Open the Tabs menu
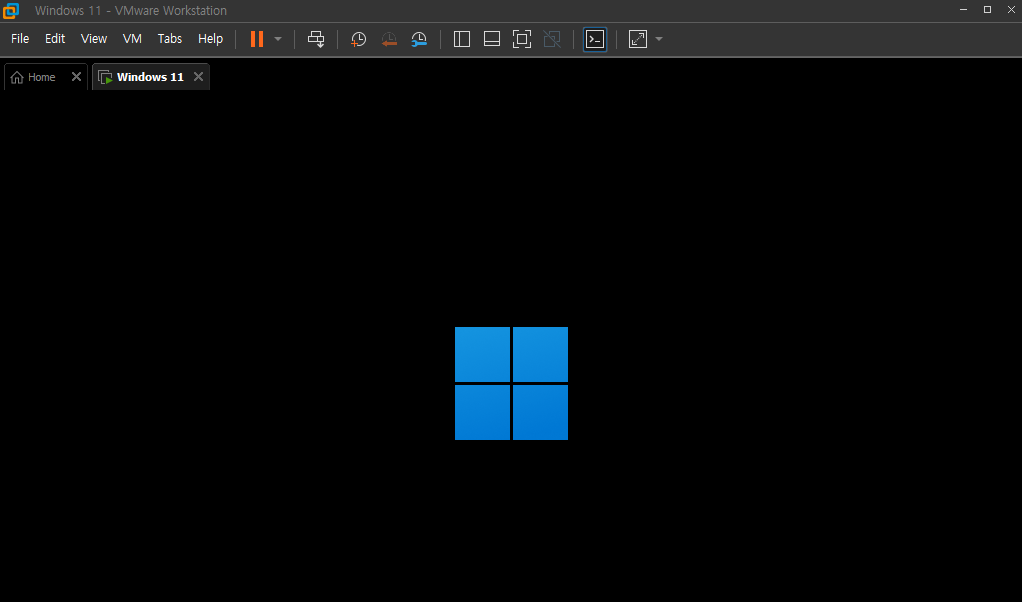The image size is (1022, 602). click(x=169, y=39)
